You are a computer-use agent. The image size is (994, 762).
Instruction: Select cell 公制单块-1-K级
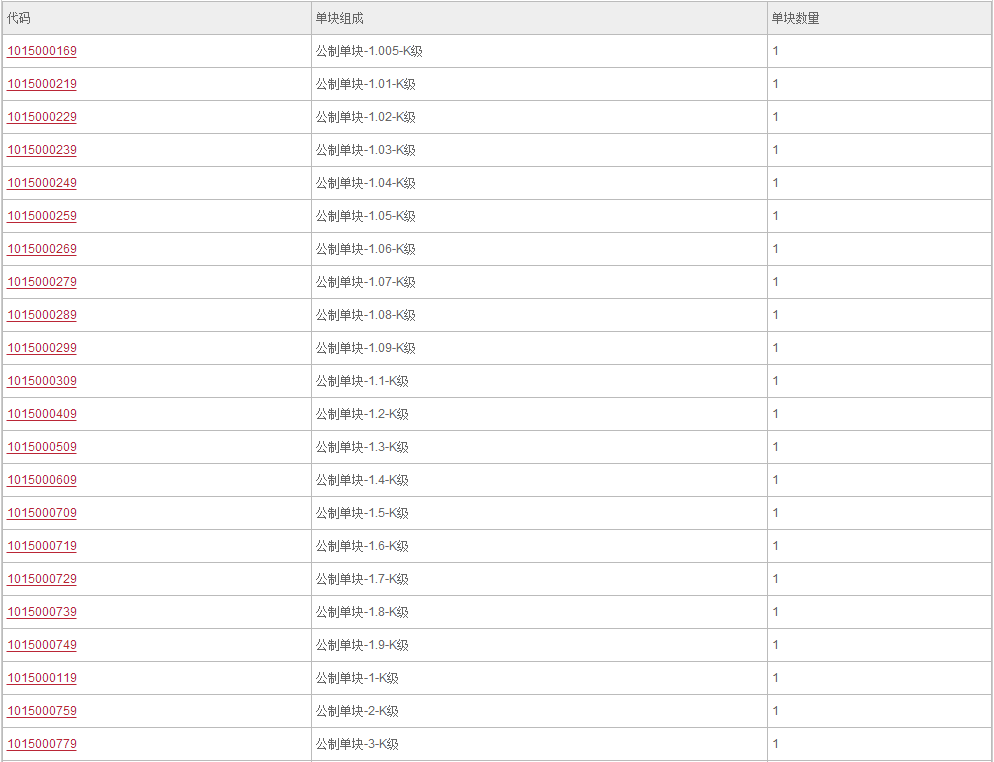539,677
